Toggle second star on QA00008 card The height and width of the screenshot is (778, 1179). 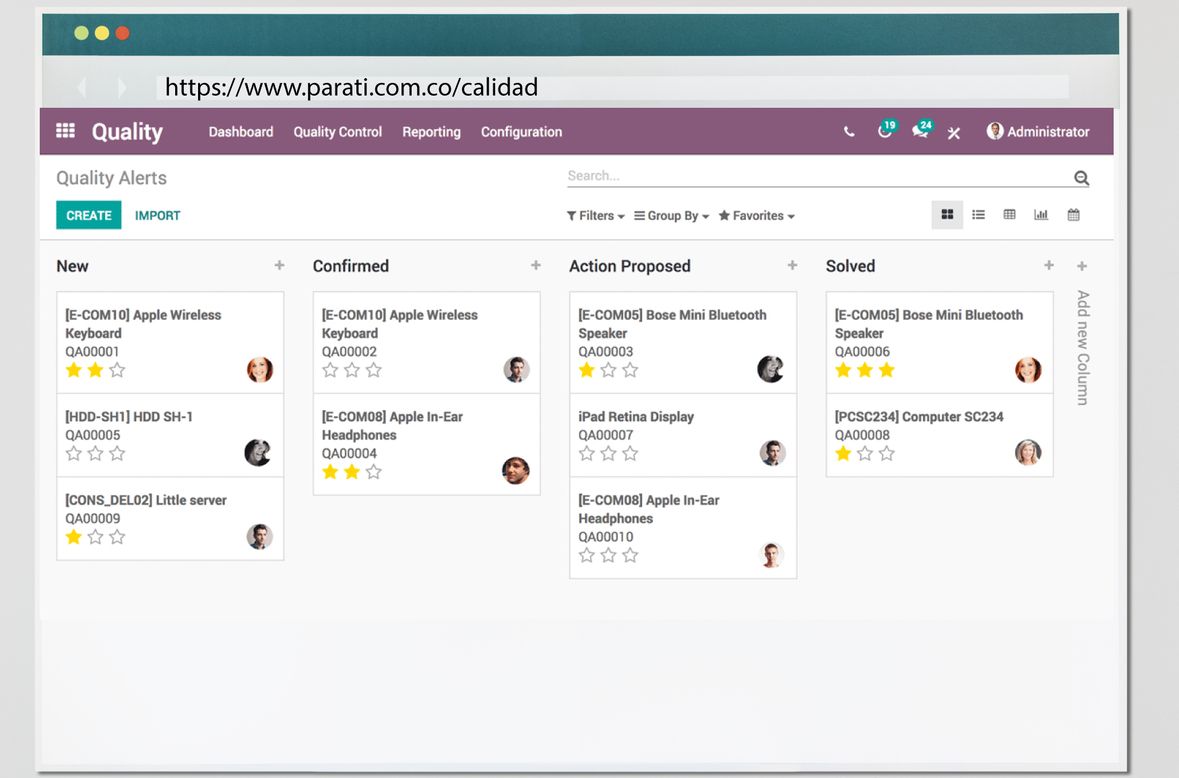tap(865, 454)
